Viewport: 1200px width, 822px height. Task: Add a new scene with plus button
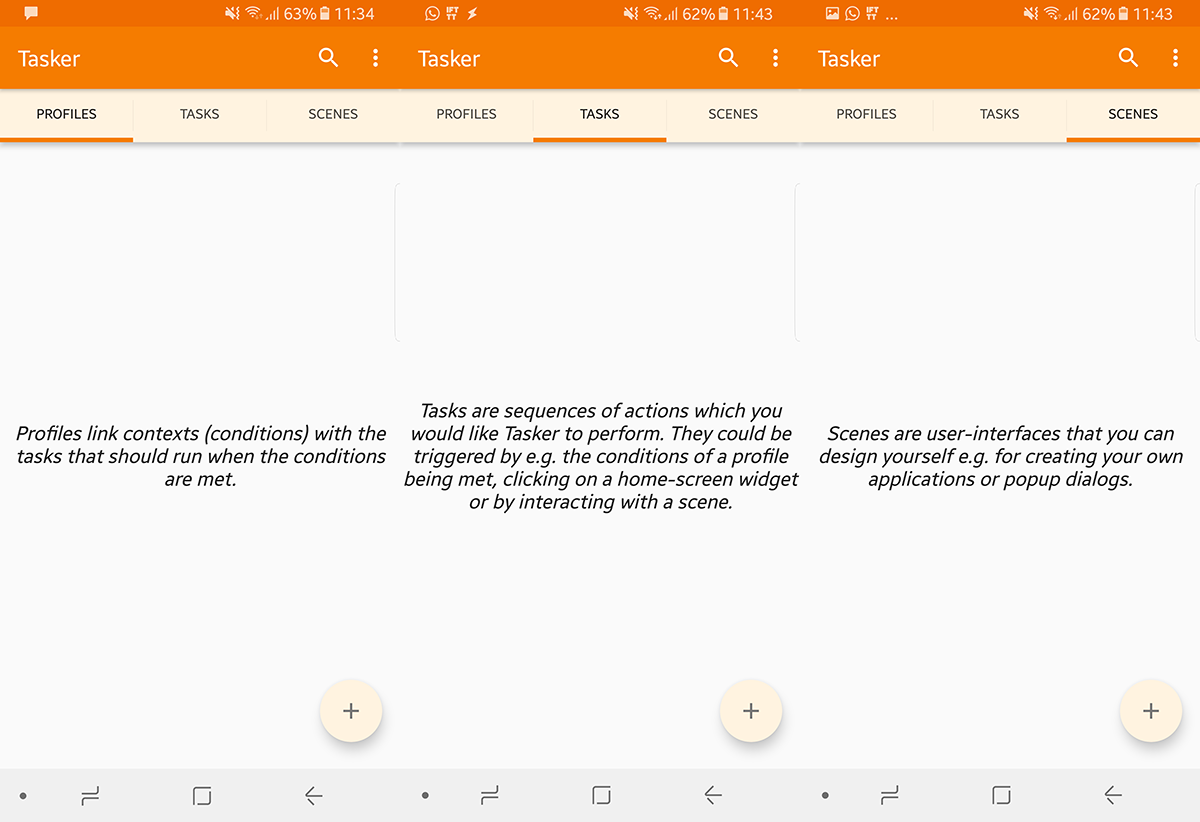[1151, 711]
